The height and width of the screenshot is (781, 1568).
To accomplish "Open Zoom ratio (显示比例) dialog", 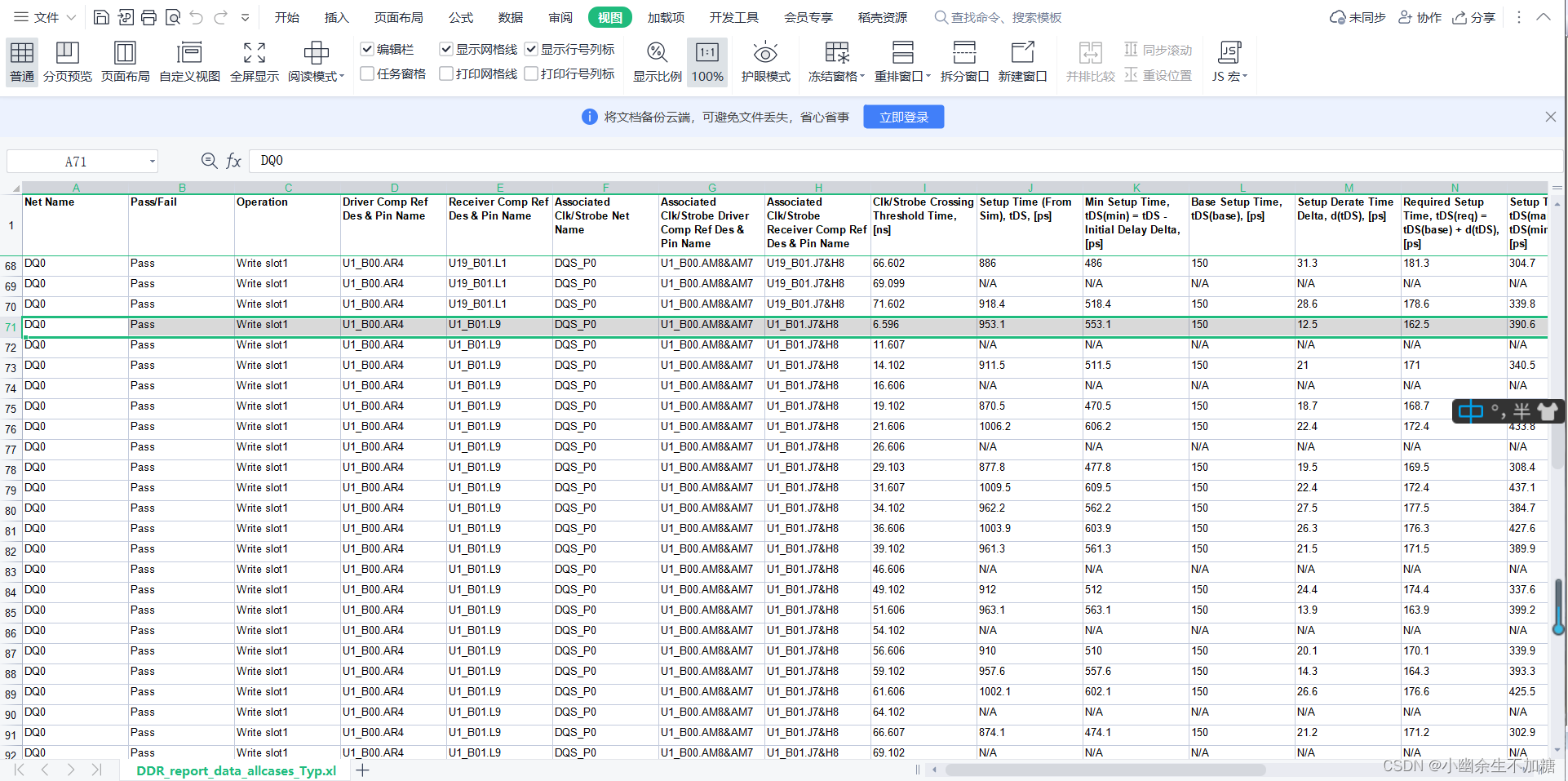I will pos(657,62).
